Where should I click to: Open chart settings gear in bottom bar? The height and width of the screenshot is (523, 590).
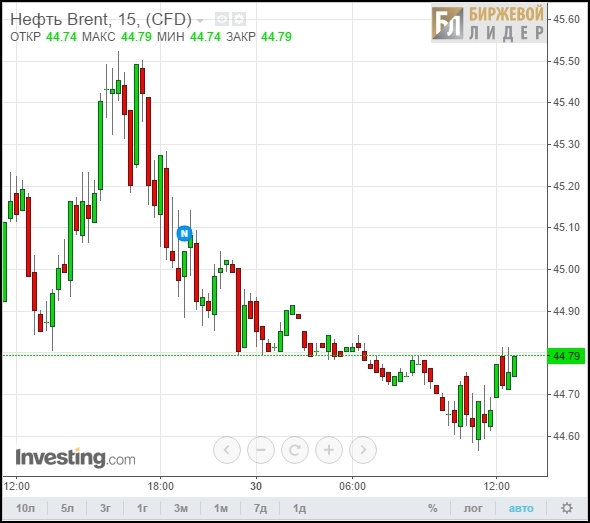pos(567,508)
